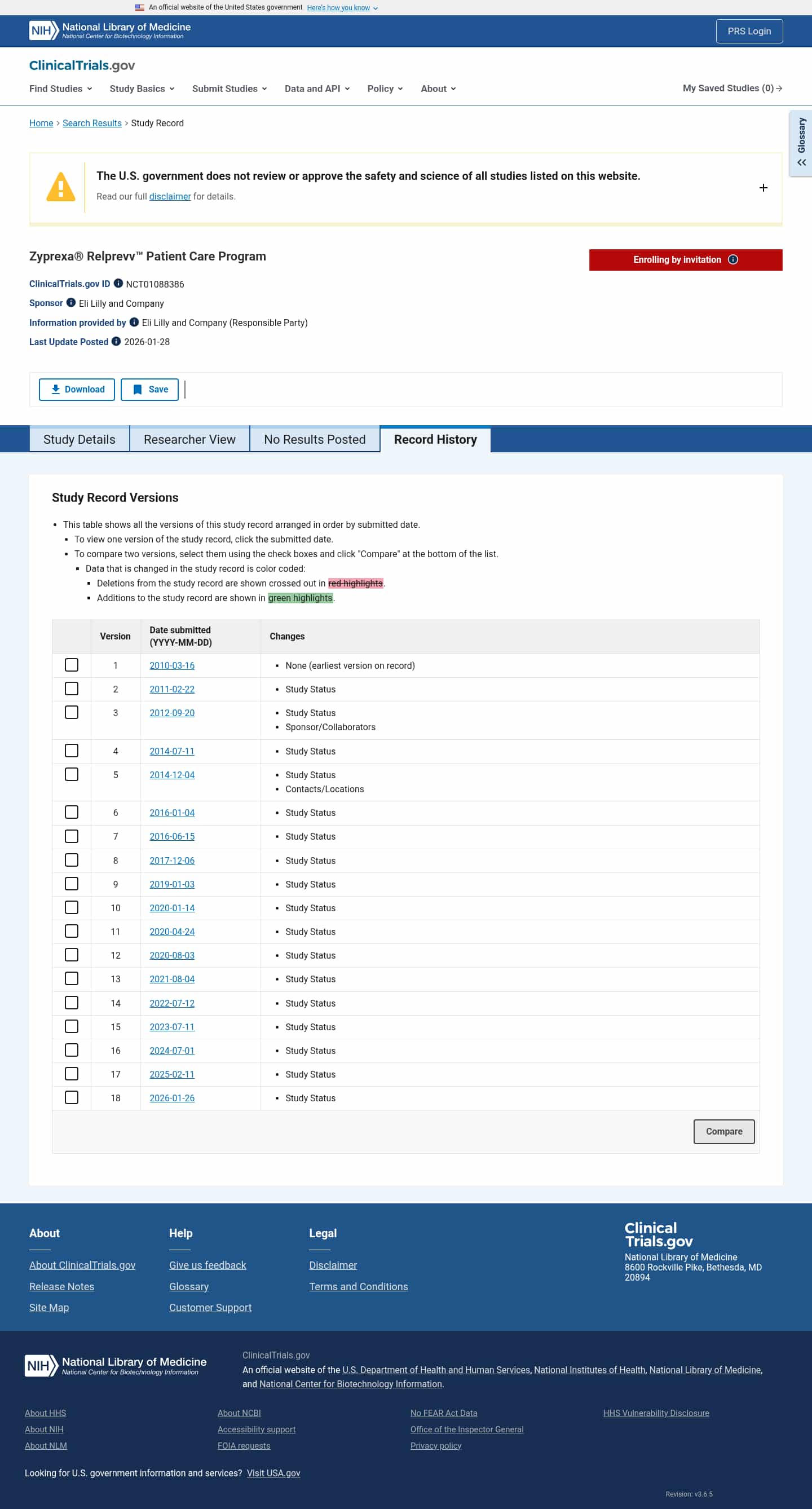Open version dated 2014-12-04
Viewport: 812px width, 1509px height.
coord(172,774)
